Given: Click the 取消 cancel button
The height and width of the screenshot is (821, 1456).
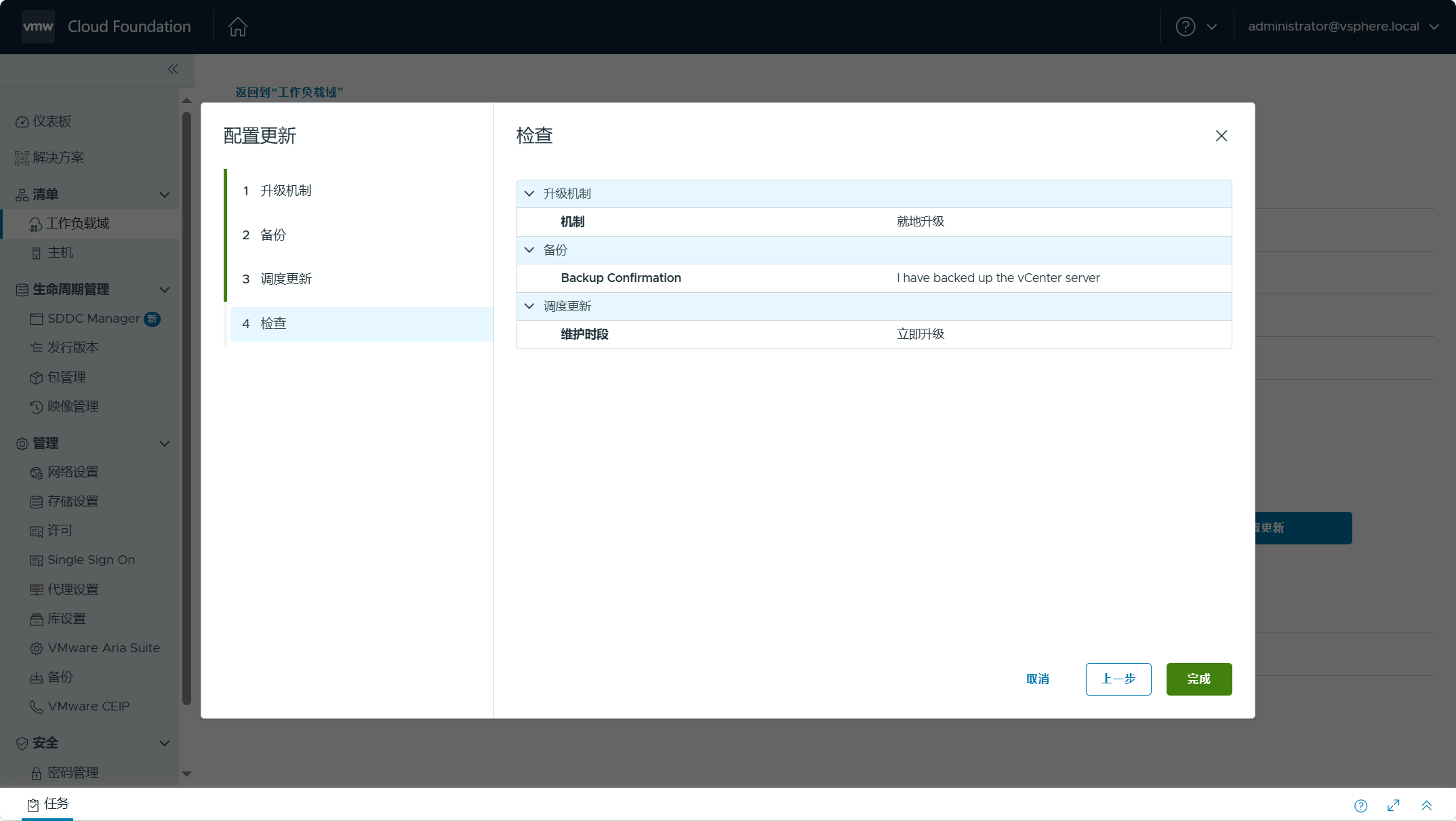Looking at the screenshot, I should point(1038,679).
